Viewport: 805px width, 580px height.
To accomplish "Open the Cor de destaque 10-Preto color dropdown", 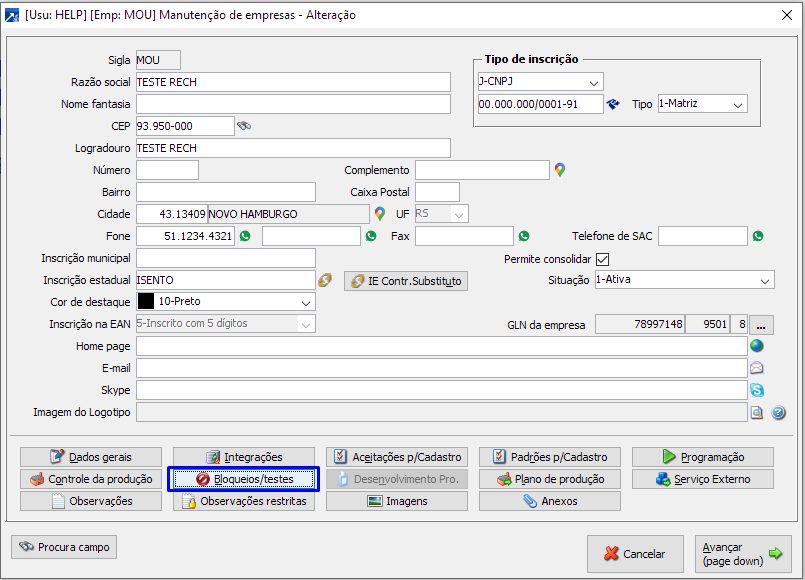I will (305, 302).
